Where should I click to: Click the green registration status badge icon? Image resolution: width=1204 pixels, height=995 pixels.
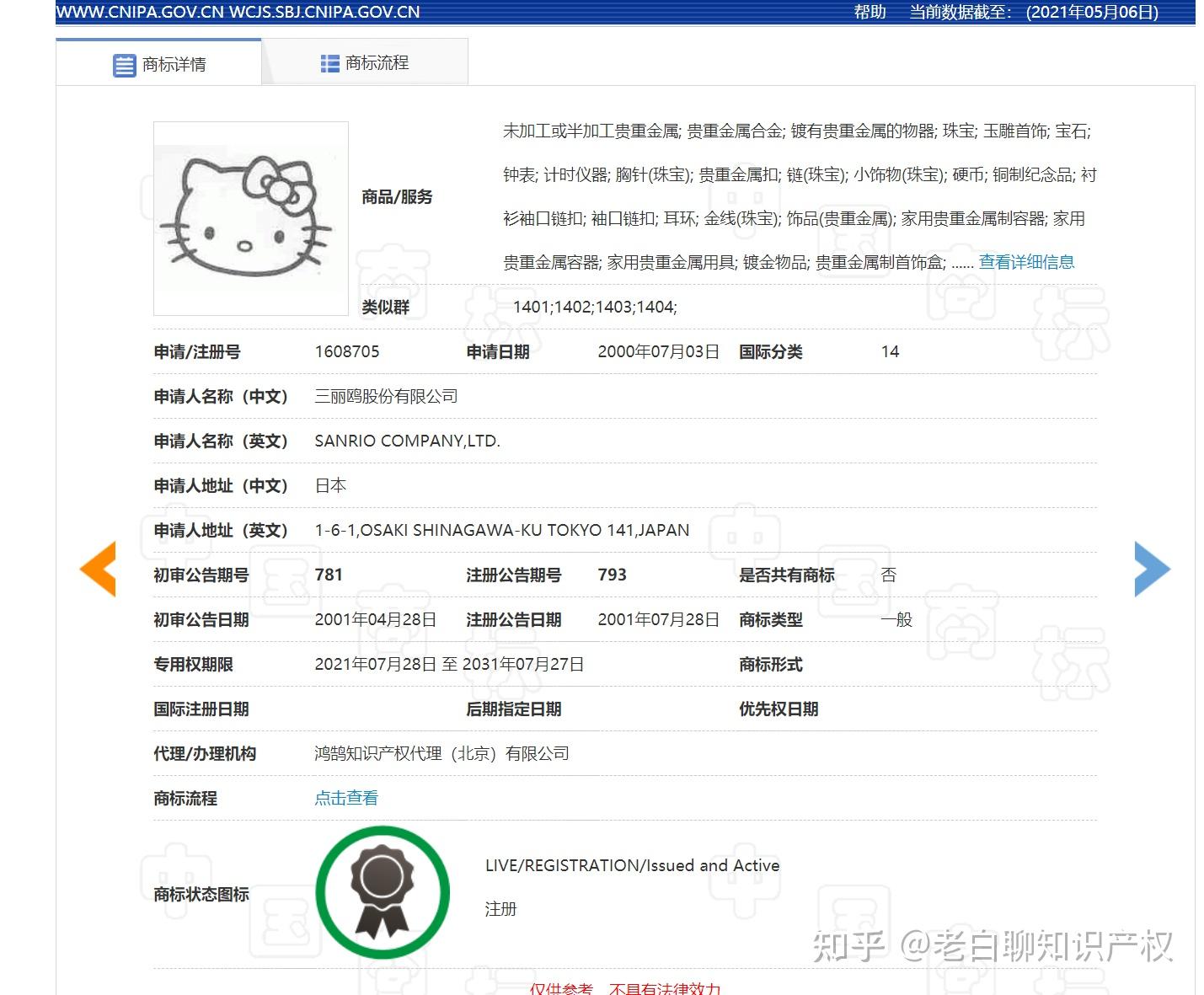click(383, 892)
